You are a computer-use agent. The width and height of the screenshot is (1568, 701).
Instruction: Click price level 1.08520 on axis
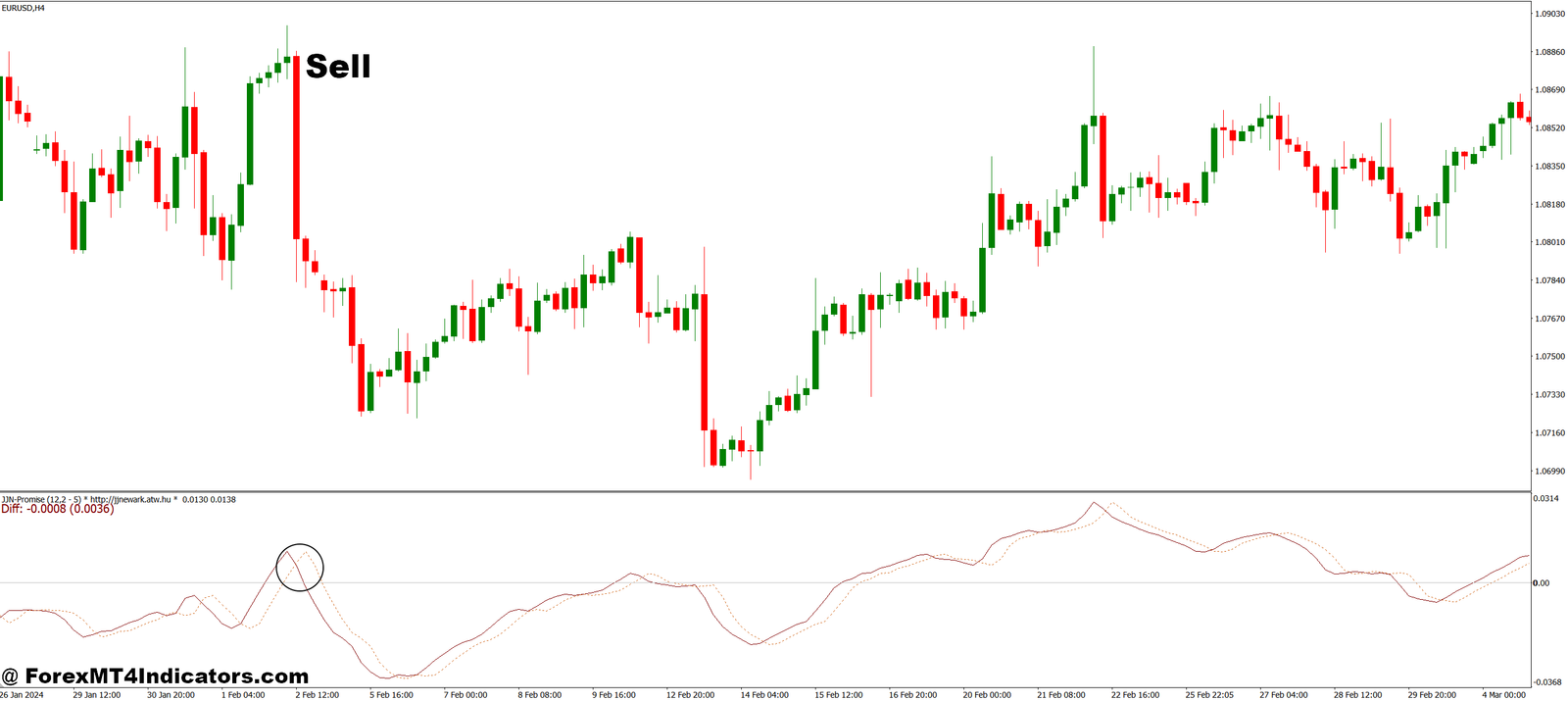click(x=1549, y=128)
